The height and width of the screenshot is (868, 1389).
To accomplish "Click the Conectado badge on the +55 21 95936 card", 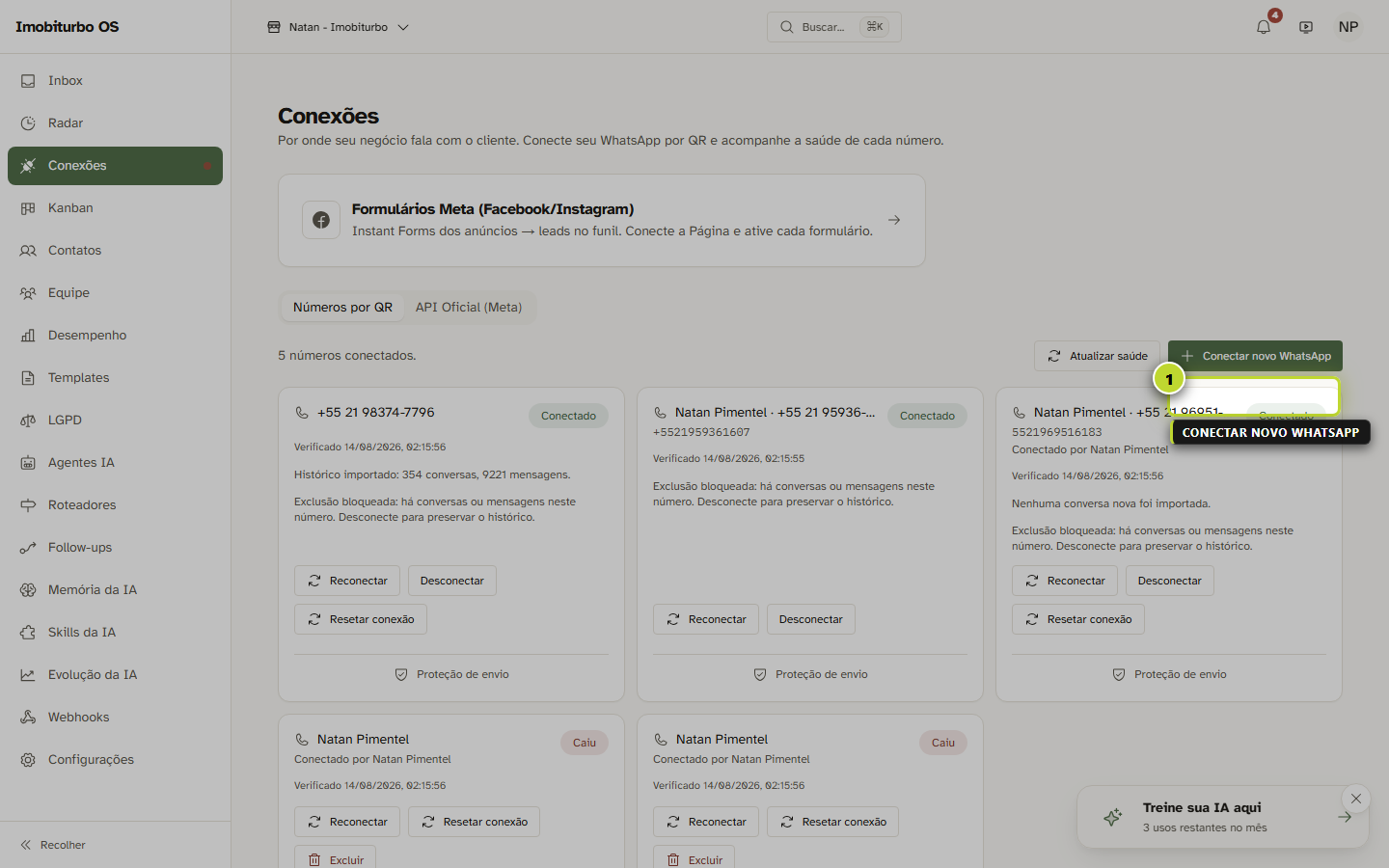I will tap(927, 416).
